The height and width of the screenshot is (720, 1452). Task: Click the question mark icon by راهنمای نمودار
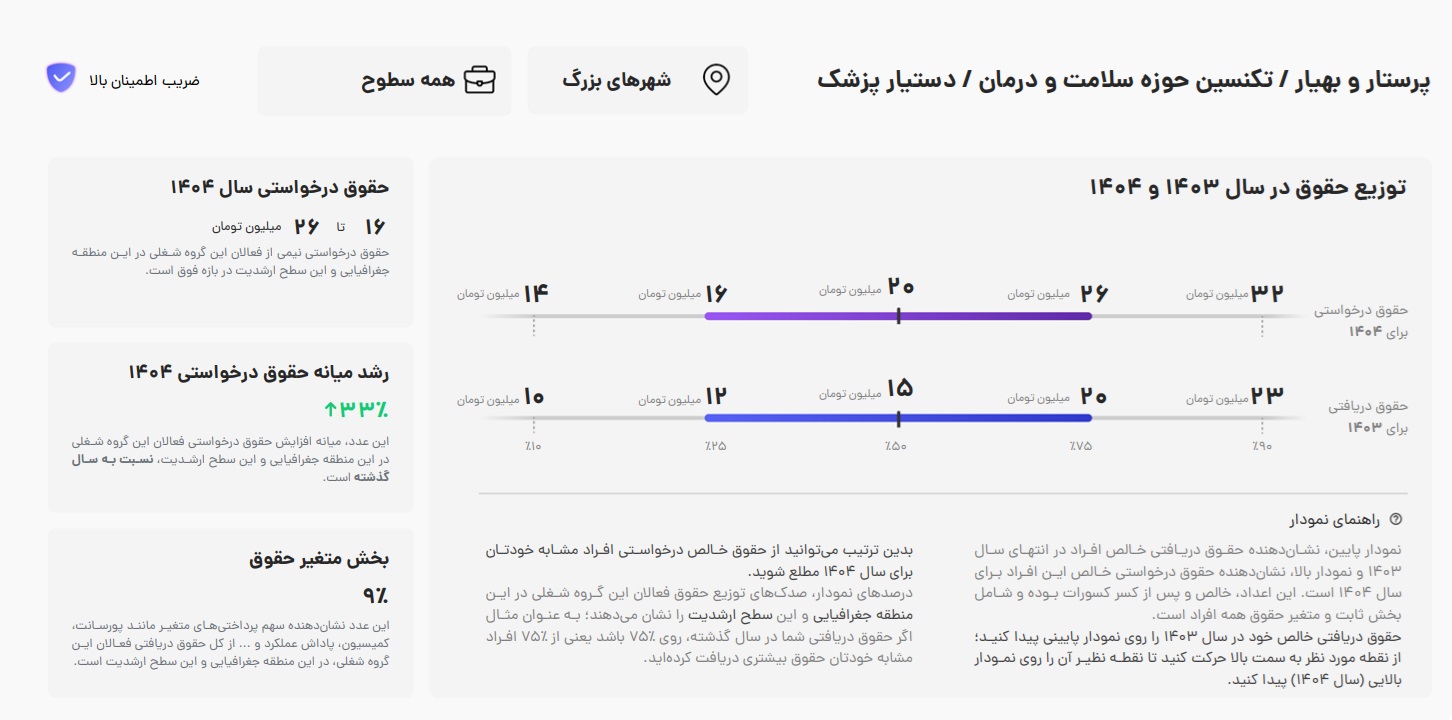1397,520
